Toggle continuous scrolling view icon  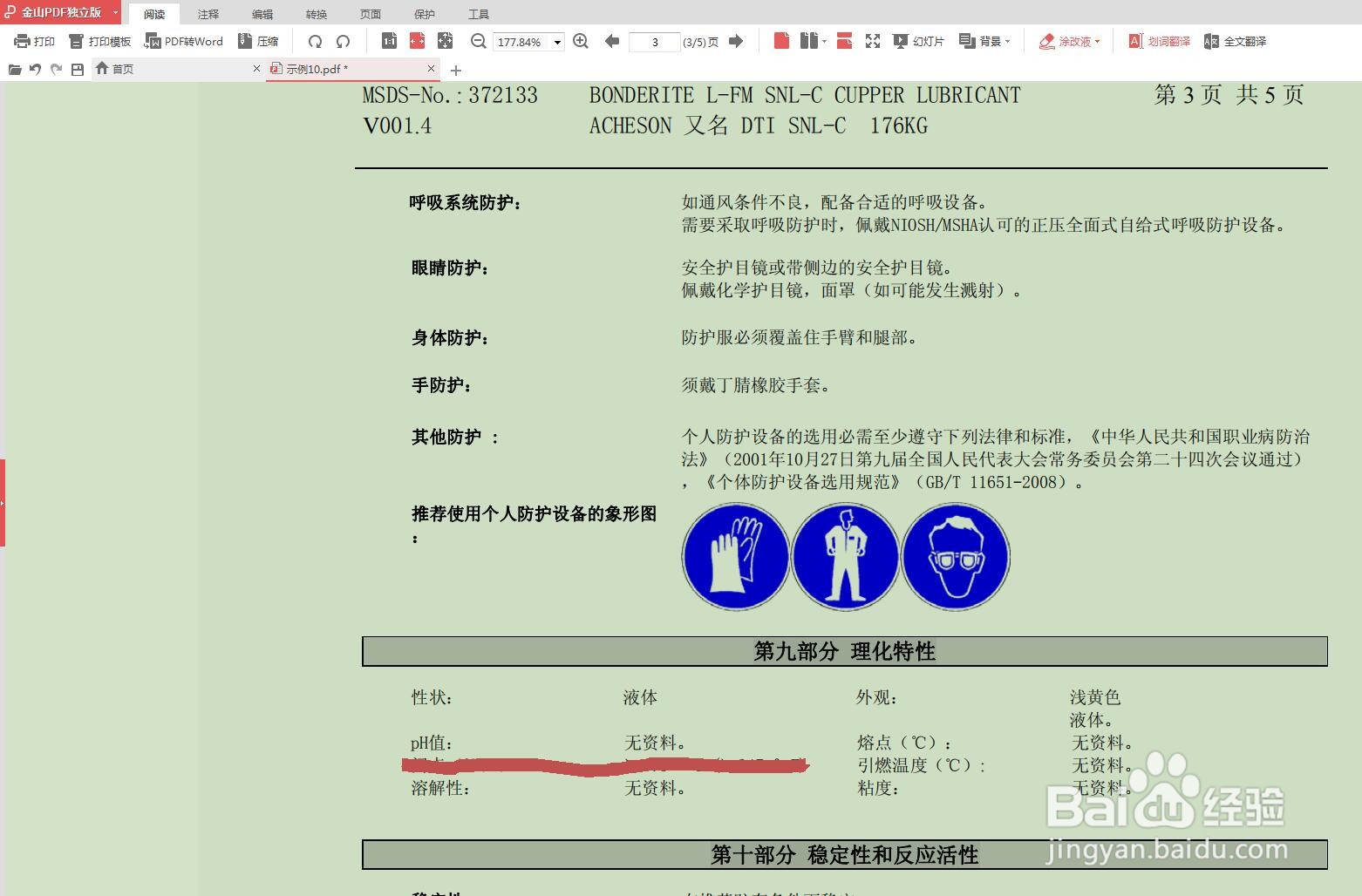[844, 41]
